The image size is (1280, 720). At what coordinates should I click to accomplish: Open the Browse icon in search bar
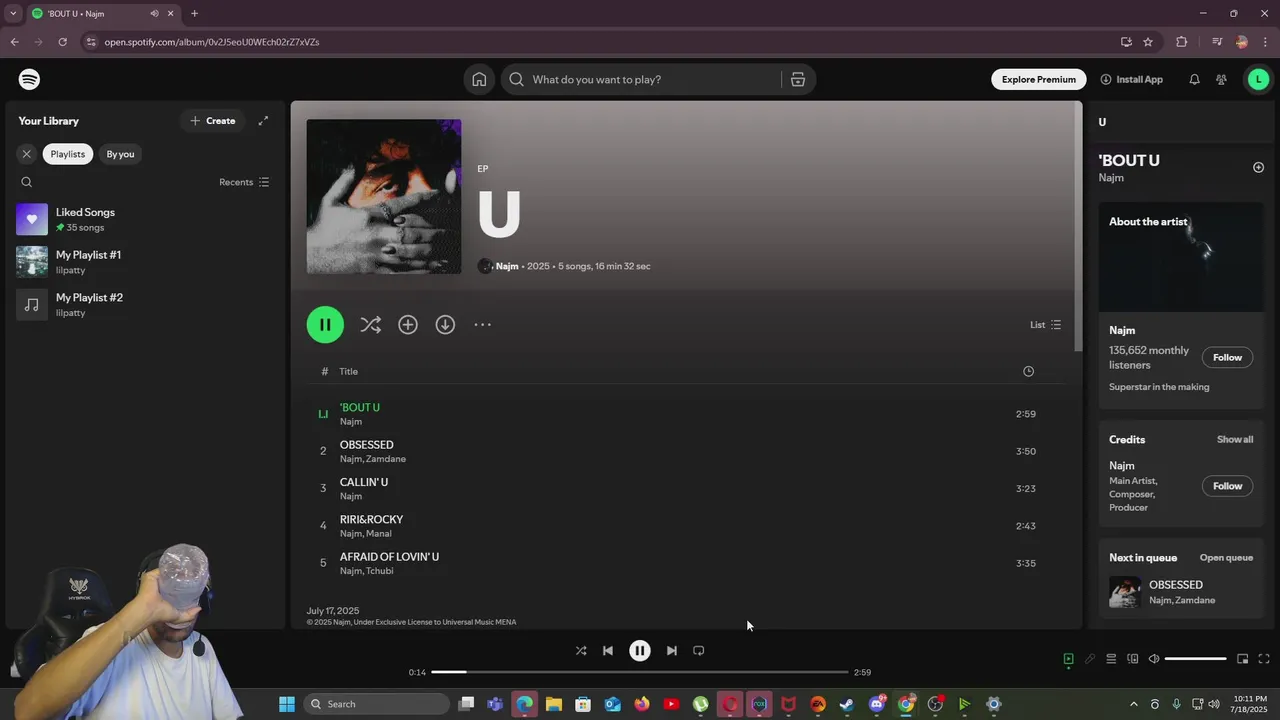coord(797,79)
